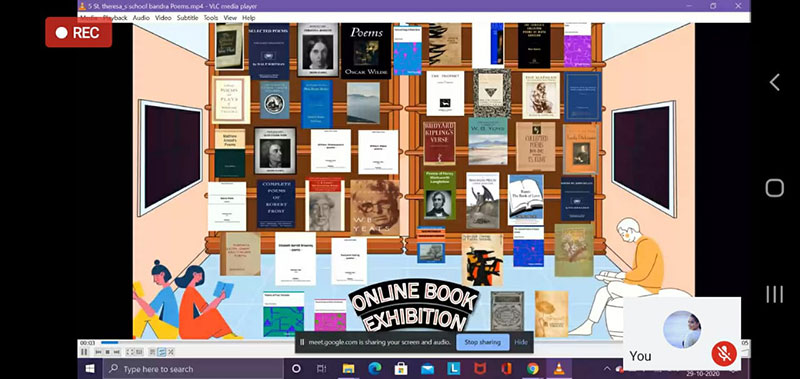Image resolution: width=800 pixels, height=379 pixels.
Task: Unmute the microphone in the You tile
Action: point(724,353)
